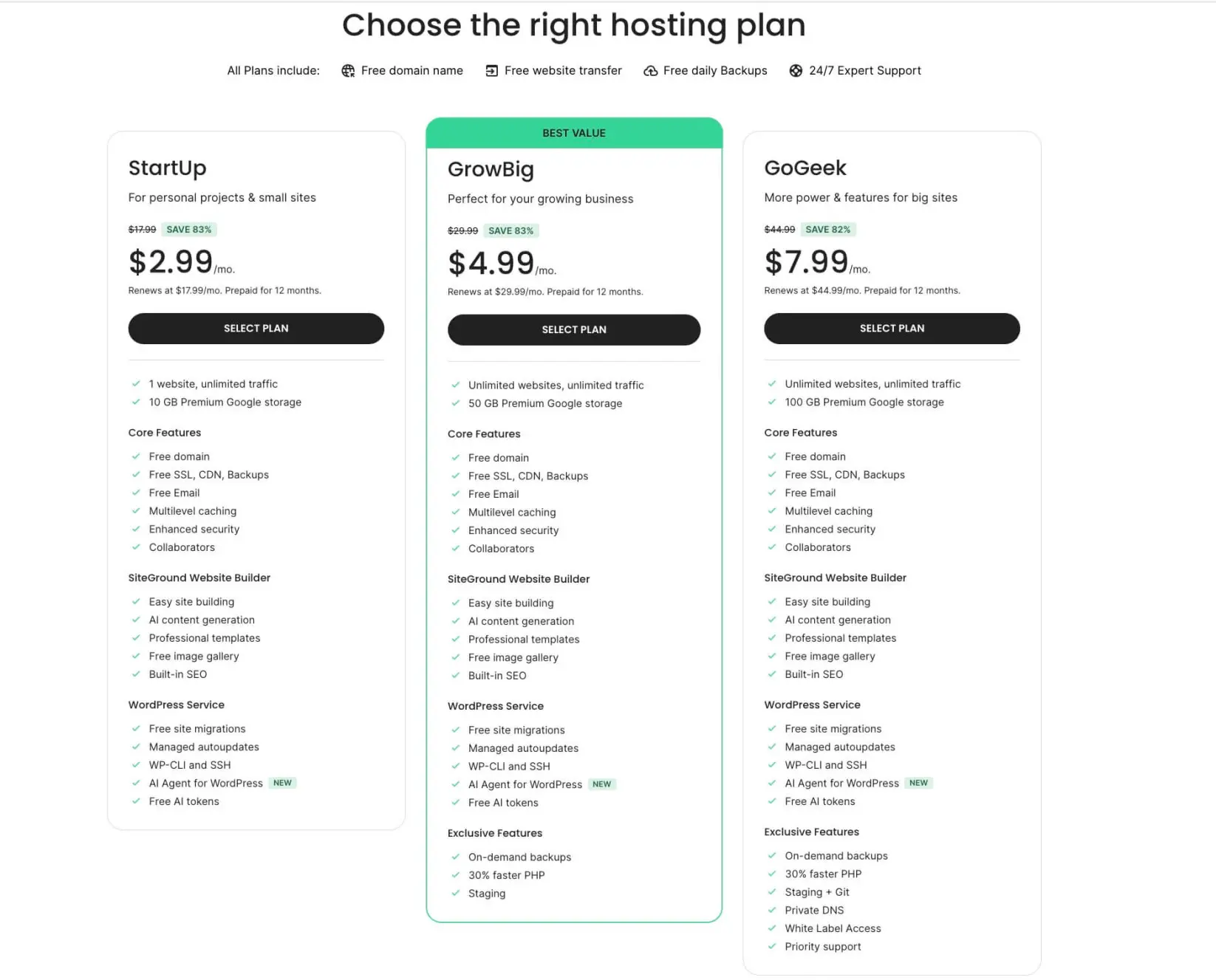Click the checkmark beside Staging under GrowBig
This screenshot has height=980, width=1216.
pyautogui.click(x=455, y=894)
